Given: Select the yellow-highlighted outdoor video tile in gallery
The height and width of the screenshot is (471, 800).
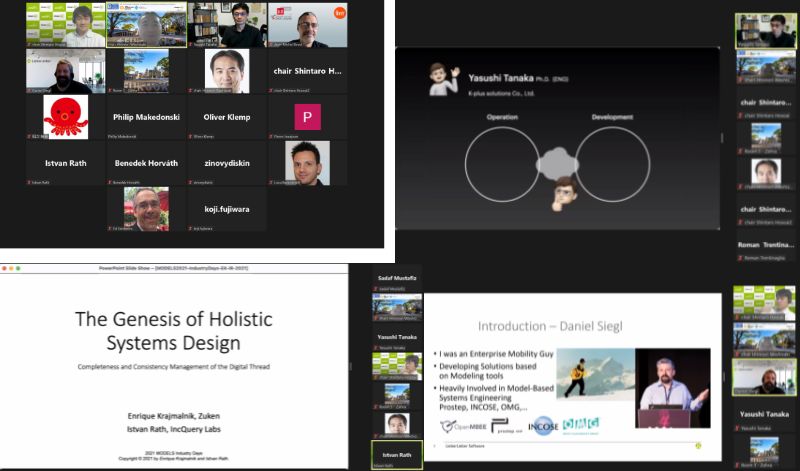Looking at the screenshot, I should [146, 25].
